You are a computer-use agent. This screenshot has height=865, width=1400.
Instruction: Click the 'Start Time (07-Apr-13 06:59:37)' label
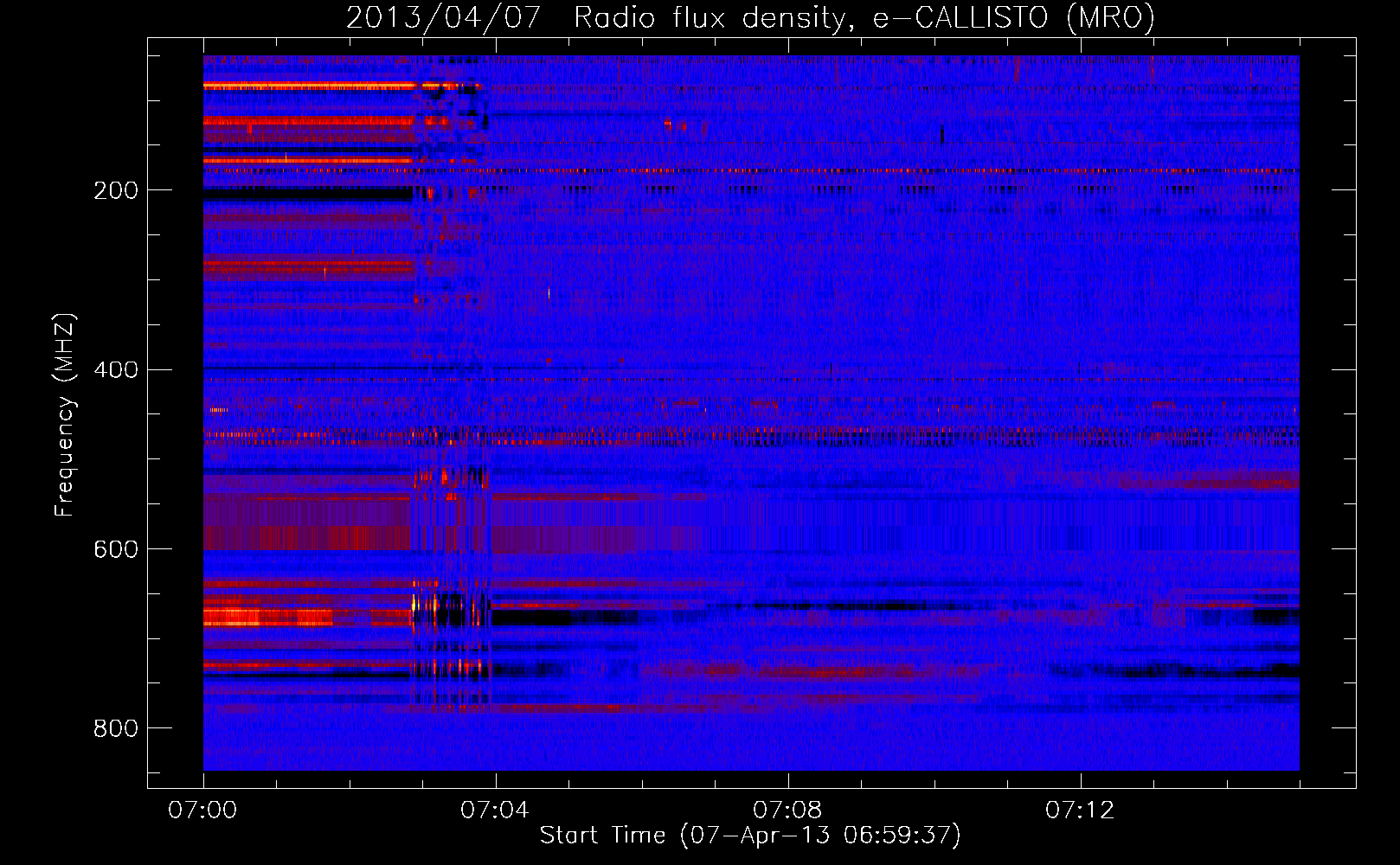[750, 835]
